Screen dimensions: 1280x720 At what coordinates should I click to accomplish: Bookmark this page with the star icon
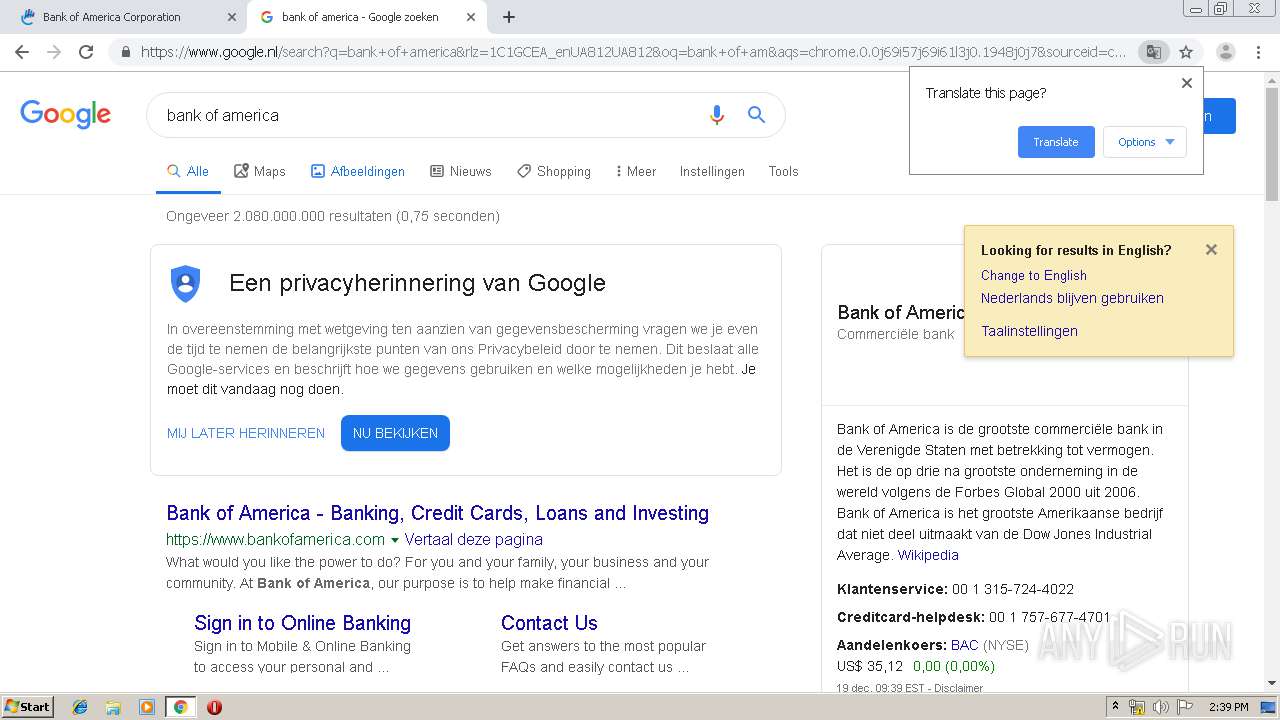[x=1186, y=52]
